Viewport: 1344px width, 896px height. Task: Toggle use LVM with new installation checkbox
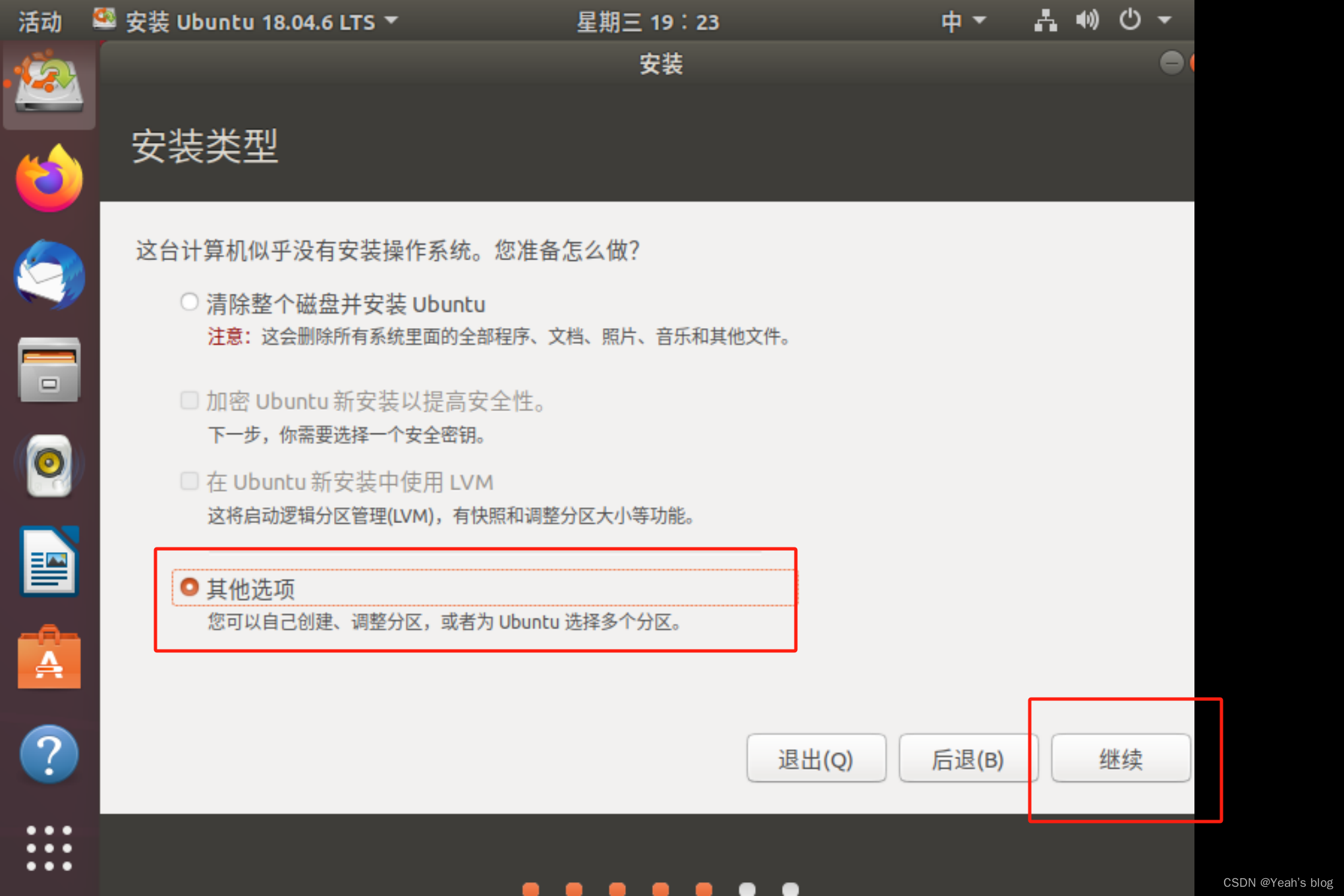[189, 481]
